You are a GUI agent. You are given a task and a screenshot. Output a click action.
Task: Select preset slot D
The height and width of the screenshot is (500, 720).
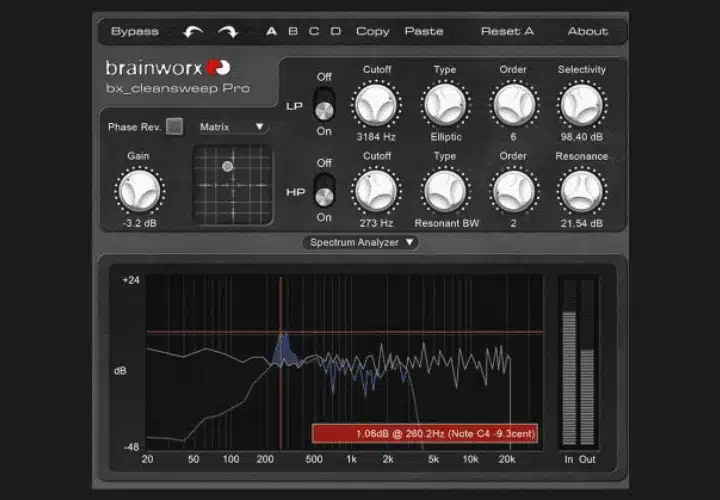pyautogui.click(x=336, y=31)
